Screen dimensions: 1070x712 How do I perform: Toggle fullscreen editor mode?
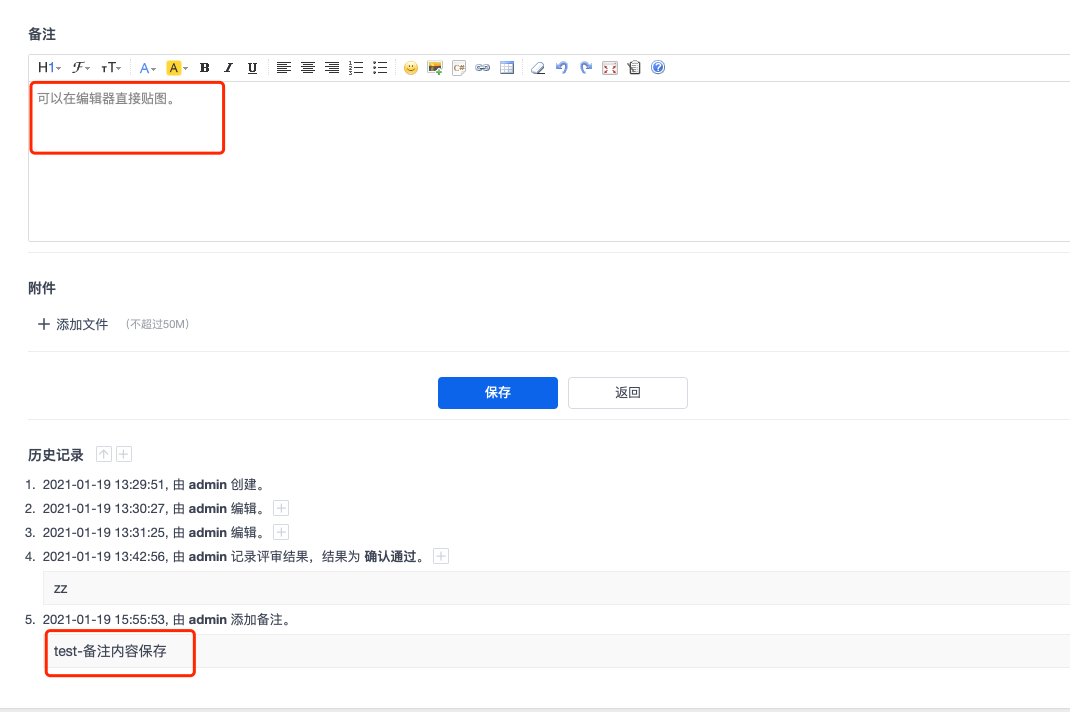click(x=610, y=68)
